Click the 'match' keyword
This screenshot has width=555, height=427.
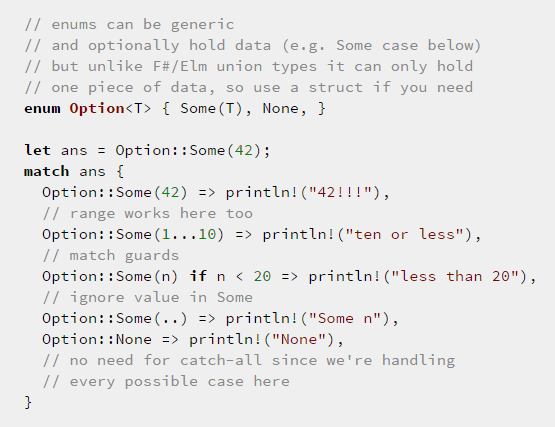click(46, 171)
